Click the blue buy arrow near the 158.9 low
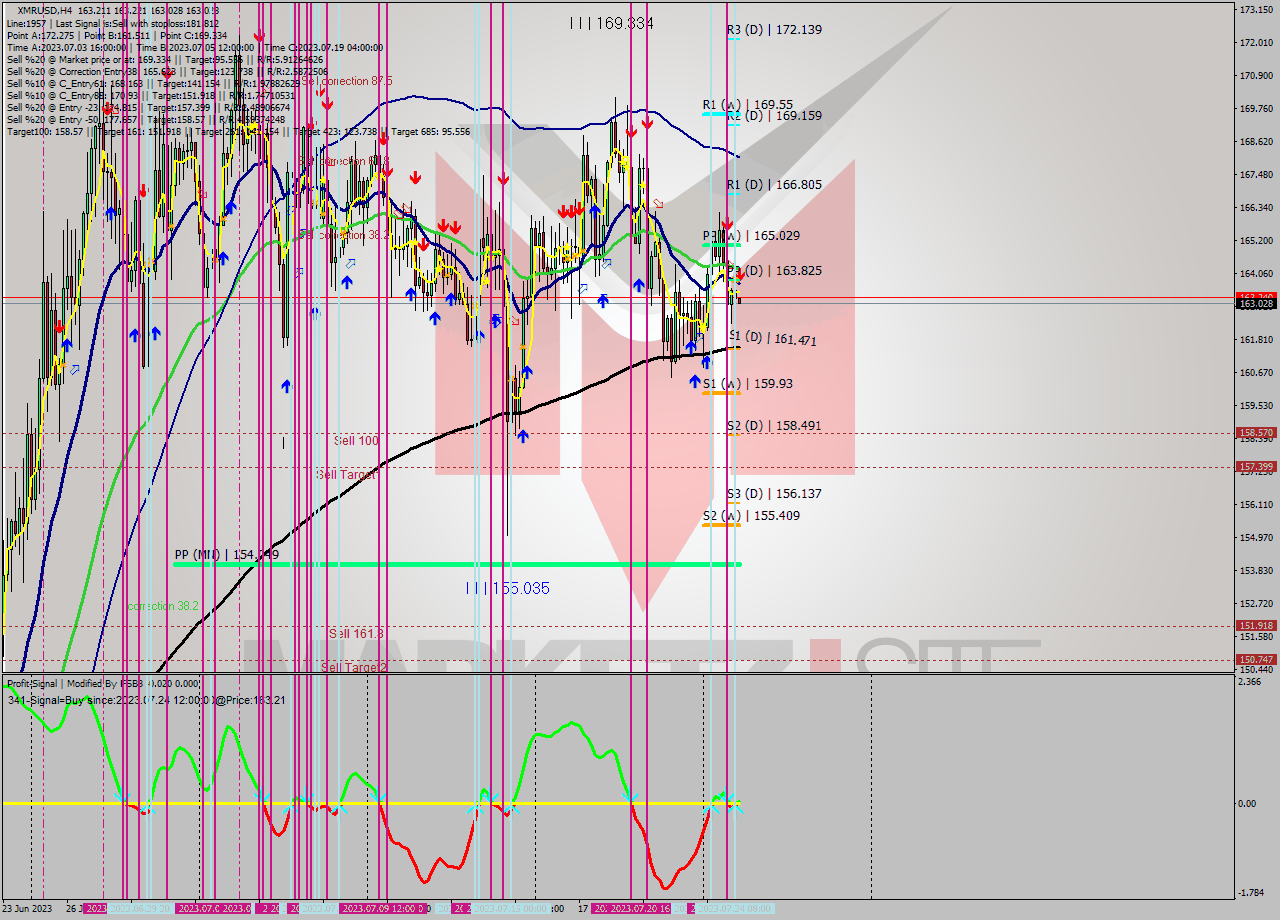Screen dimensions: 1280x920 click(x=523, y=436)
